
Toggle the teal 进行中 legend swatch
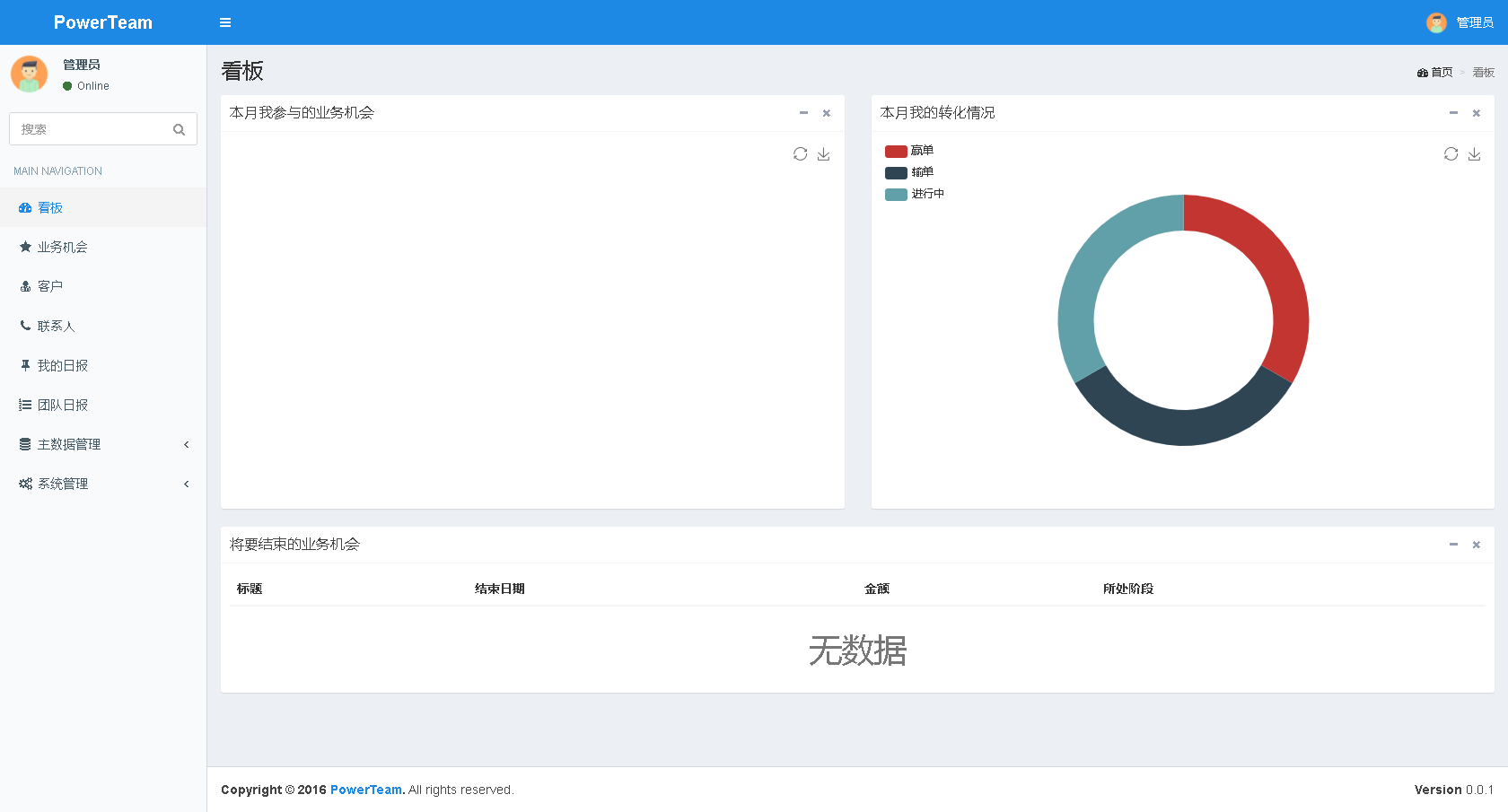pos(896,195)
